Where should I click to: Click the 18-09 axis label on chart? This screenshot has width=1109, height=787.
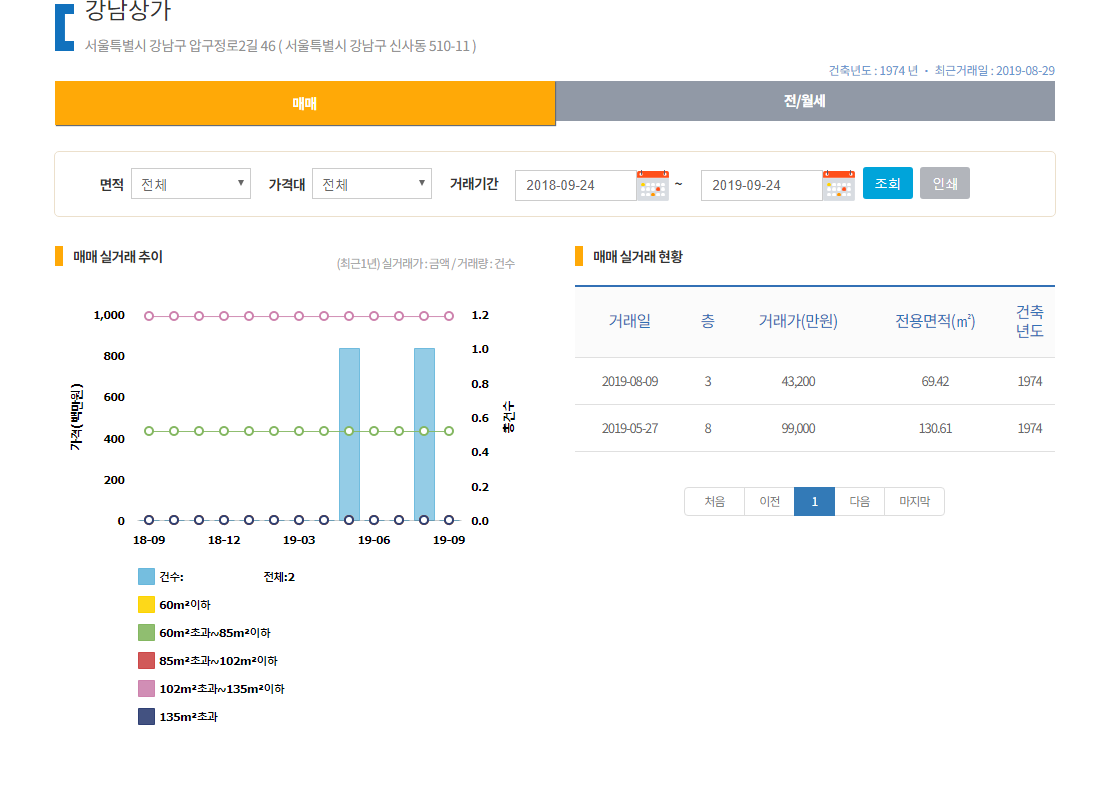(x=149, y=540)
